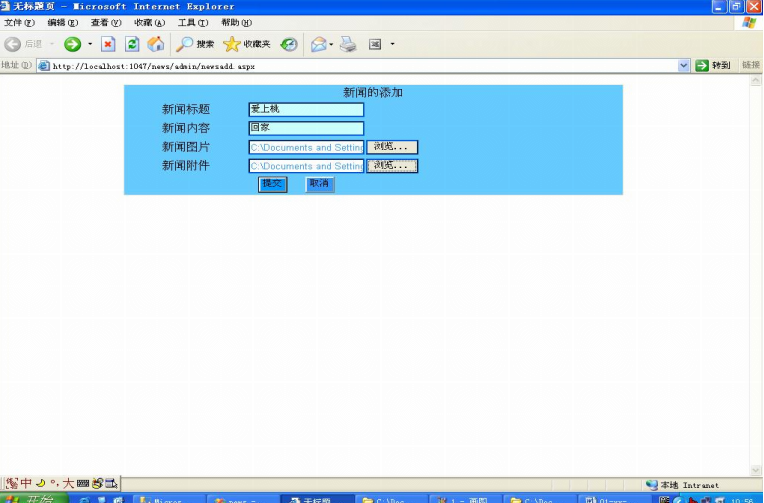Open the History clock icon
764x503 pixels.
(289, 44)
